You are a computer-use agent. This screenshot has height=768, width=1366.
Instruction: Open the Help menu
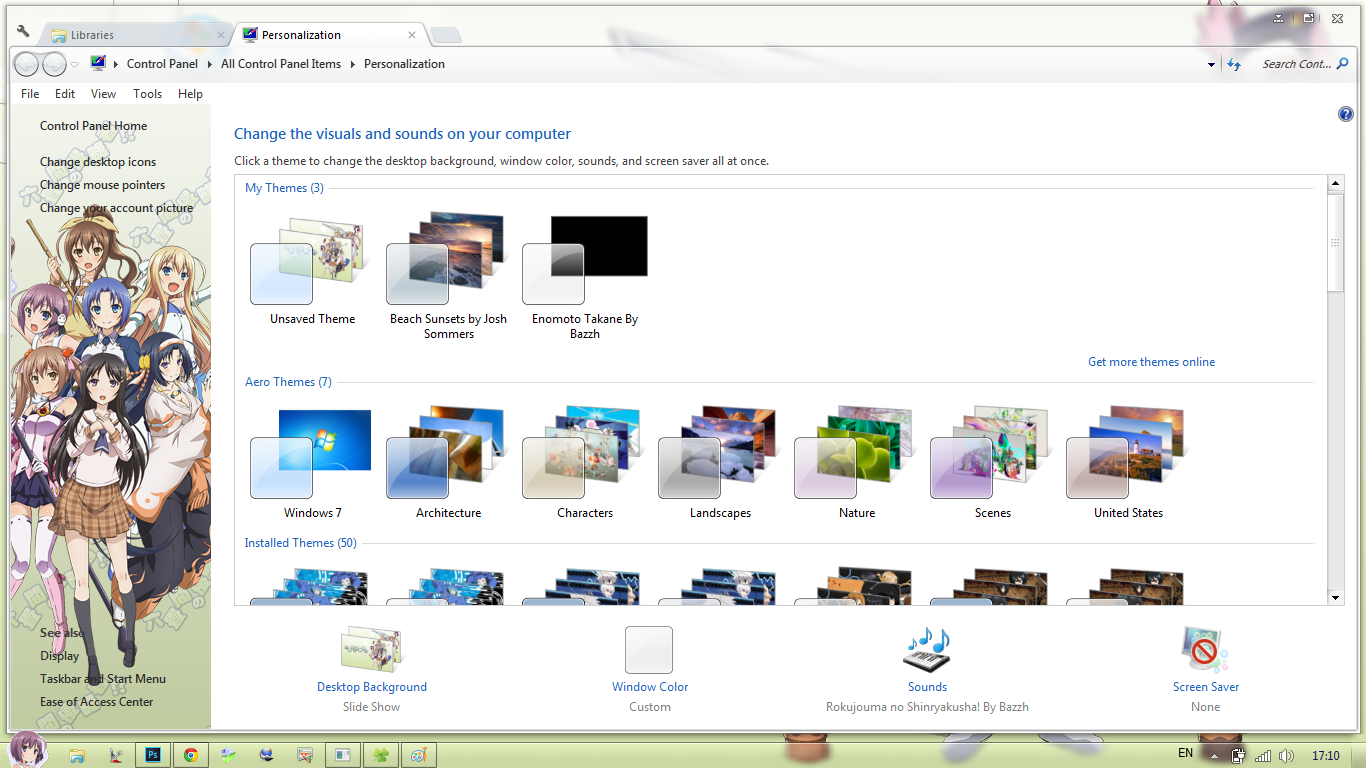(190, 94)
